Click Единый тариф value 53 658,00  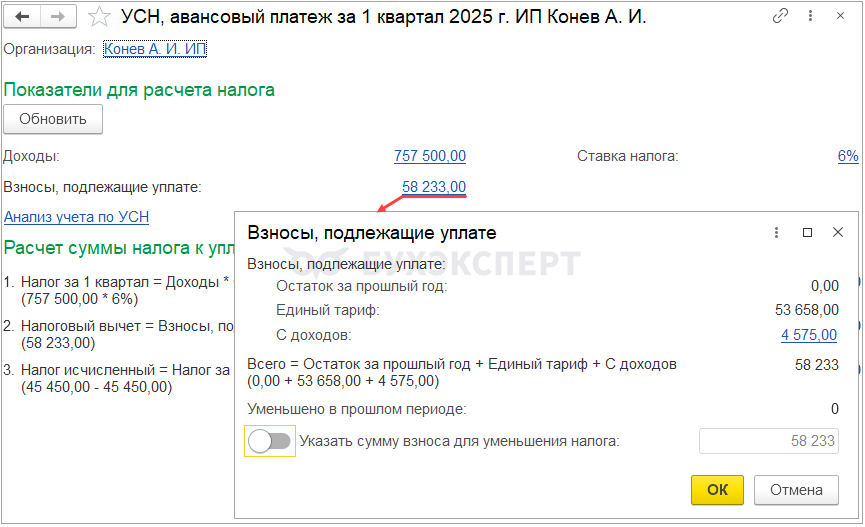click(807, 310)
